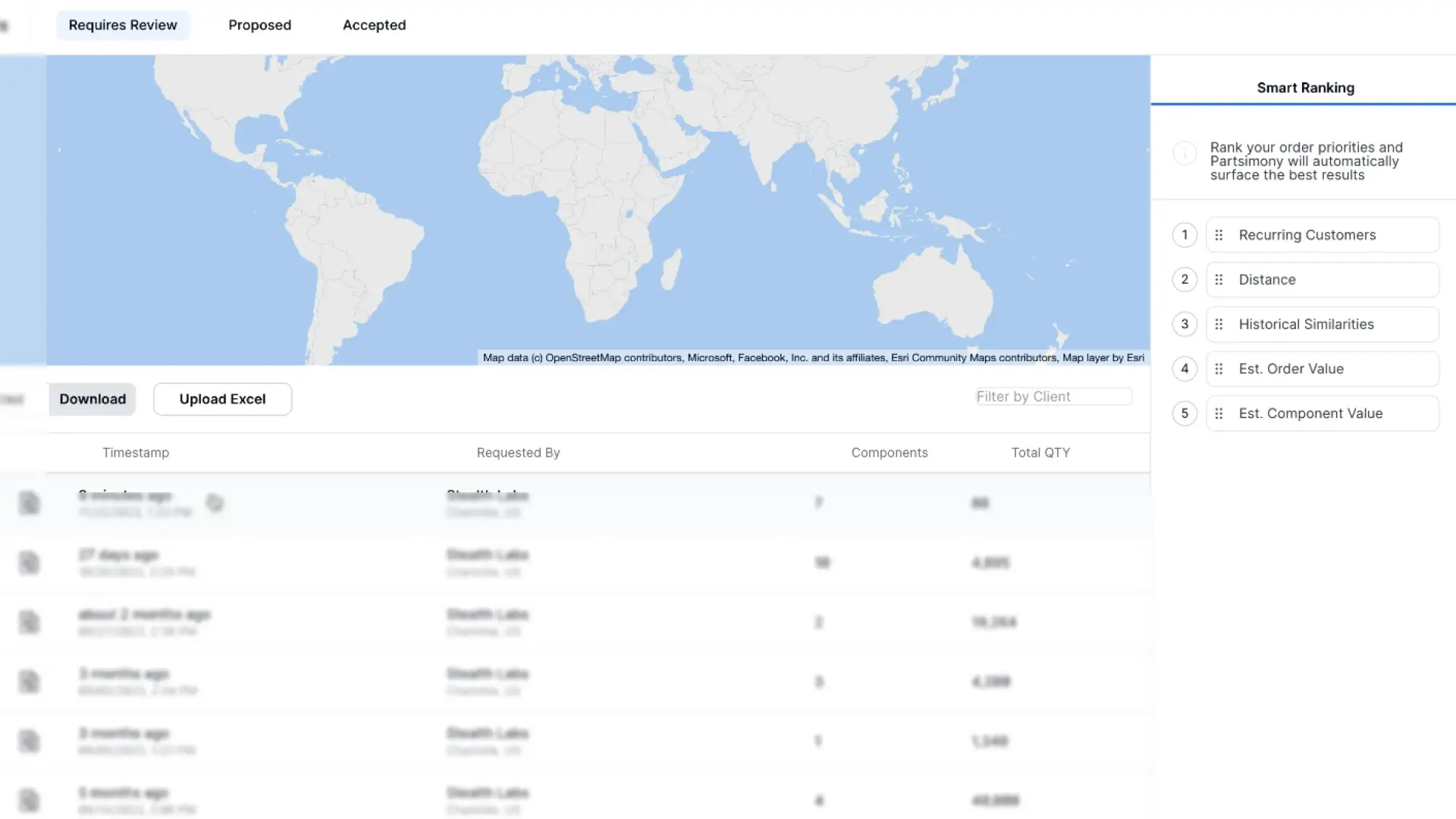Viewport: 1456px width, 819px height.
Task: Toggle visibility of the first order row checkbox
Action: 27,503
